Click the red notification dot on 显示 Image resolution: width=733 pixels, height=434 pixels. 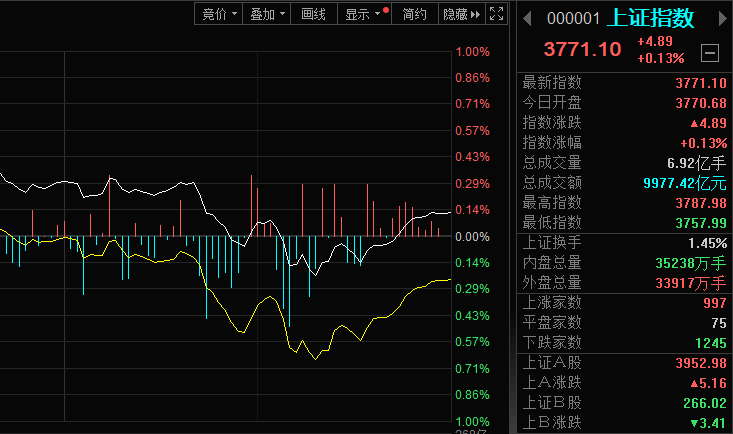coord(386,10)
